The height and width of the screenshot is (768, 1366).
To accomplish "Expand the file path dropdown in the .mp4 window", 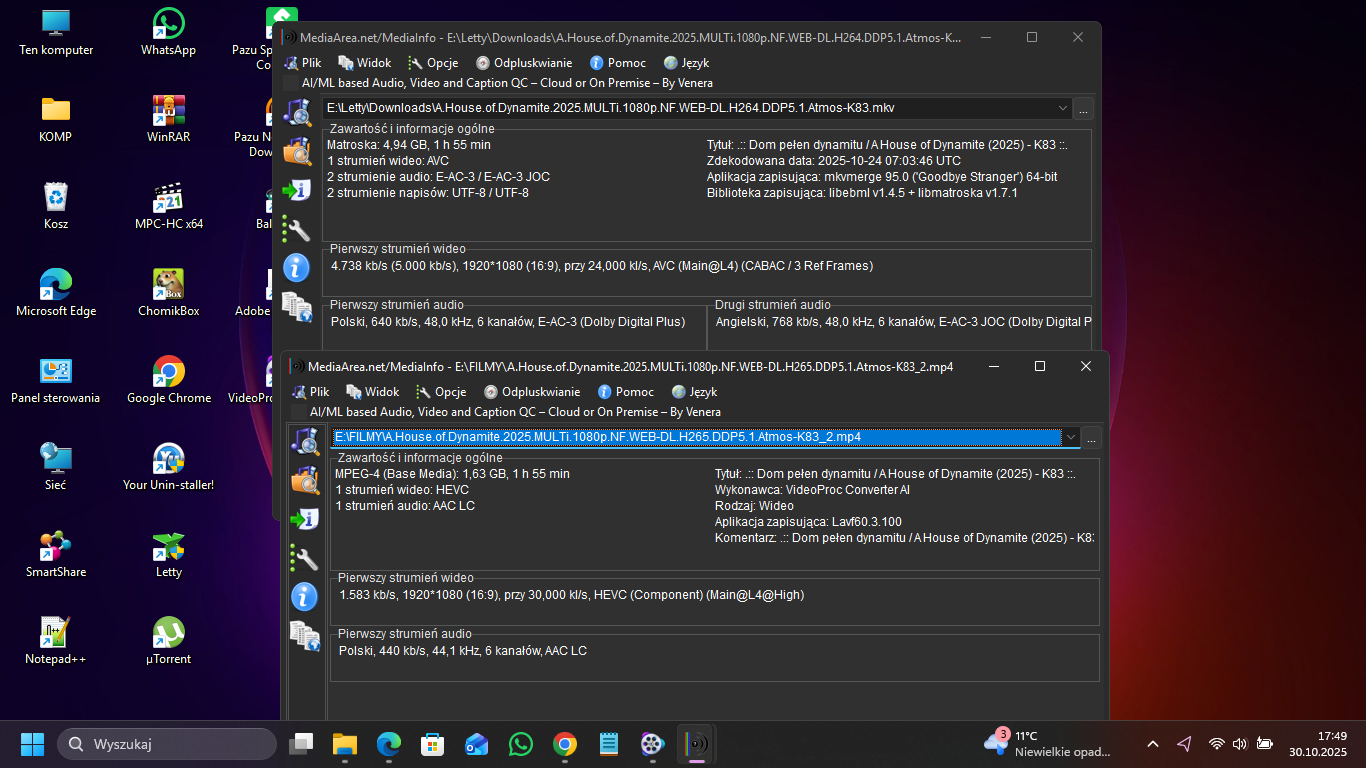I will 1071,437.
